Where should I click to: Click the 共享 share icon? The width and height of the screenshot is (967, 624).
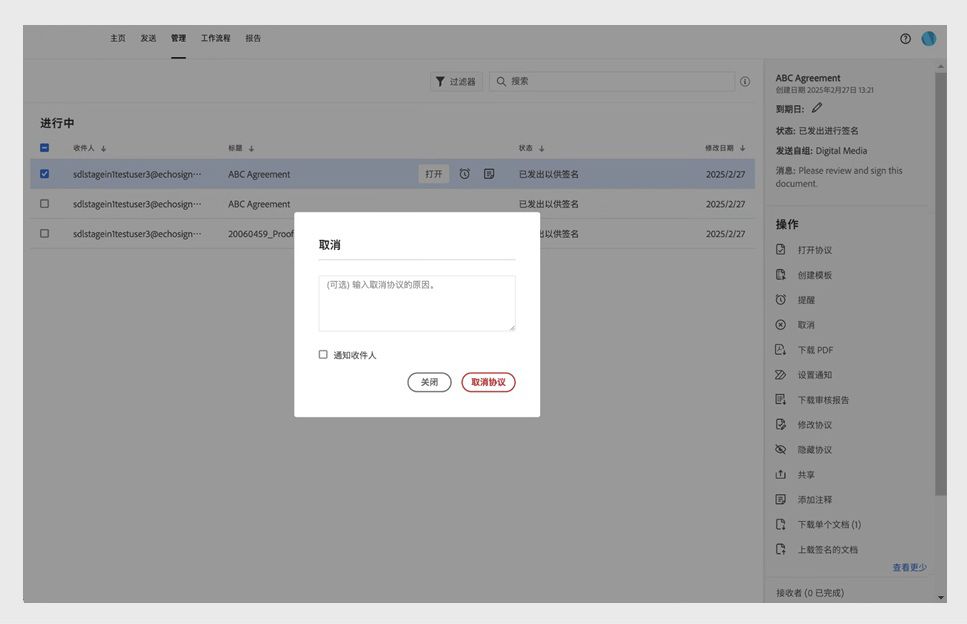[780, 474]
